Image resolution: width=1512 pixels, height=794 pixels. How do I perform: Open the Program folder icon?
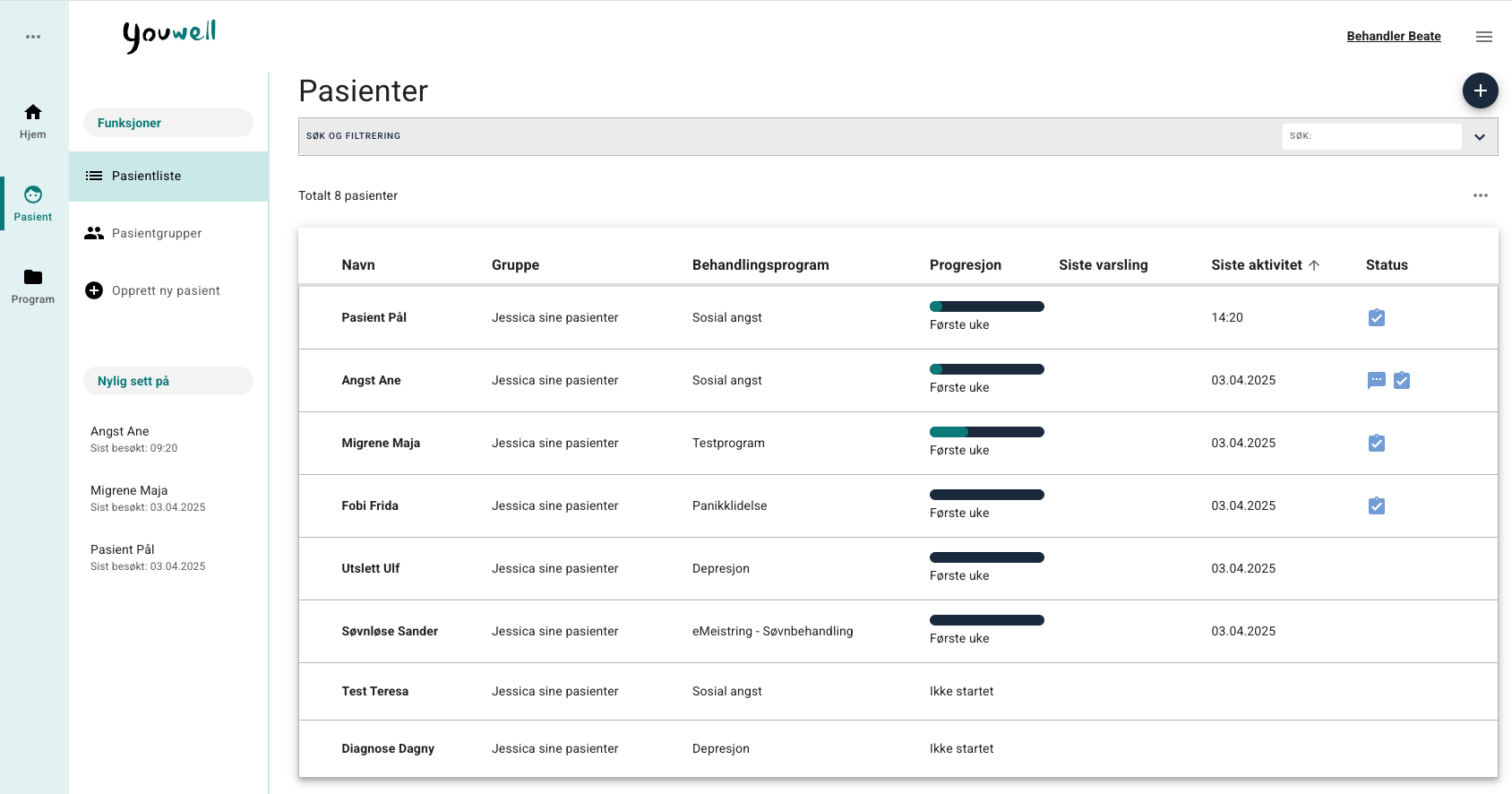click(x=33, y=277)
